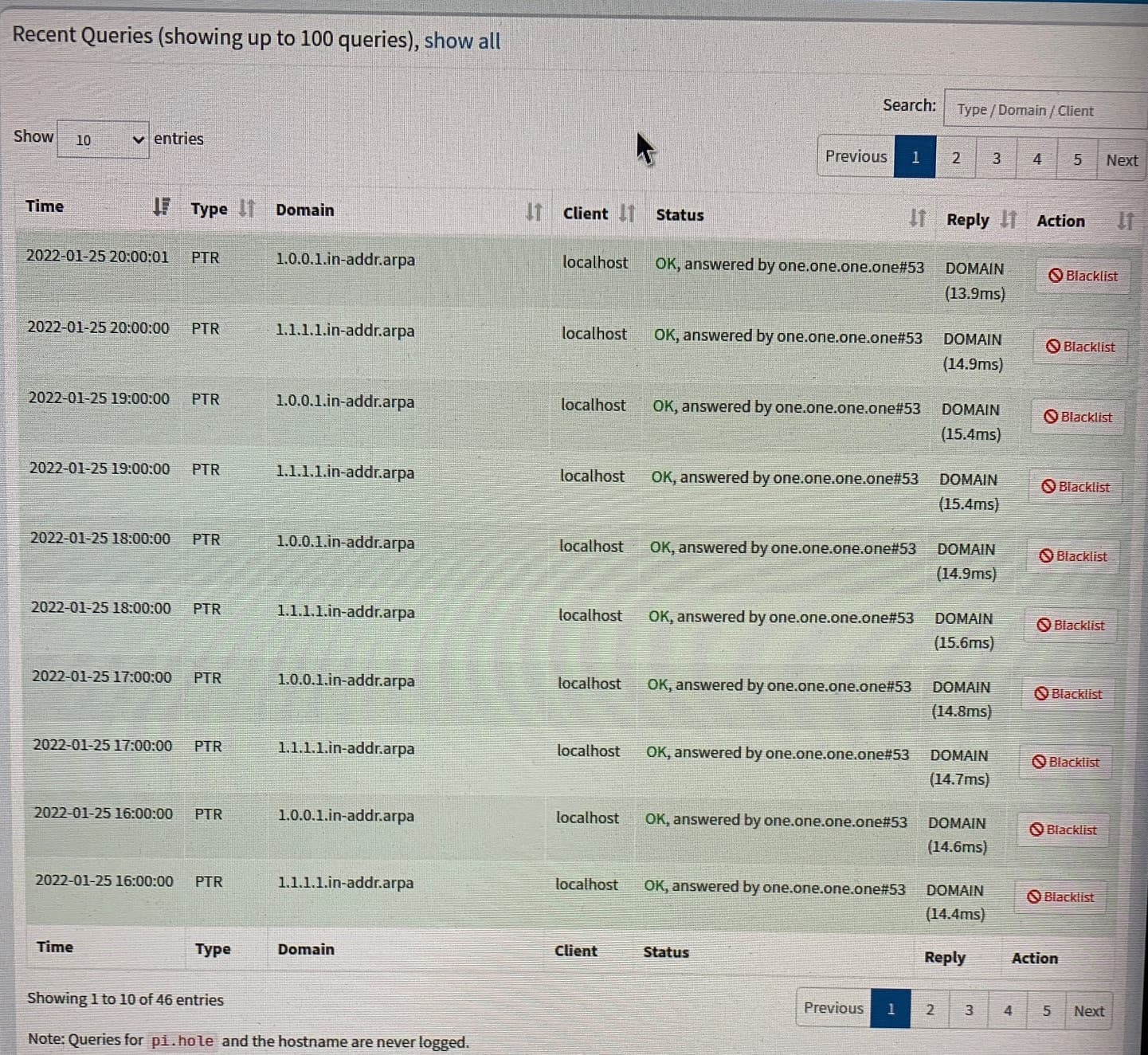Click the Domain column header label
Image resolution: width=1148 pixels, height=1055 pixels.
305,210
